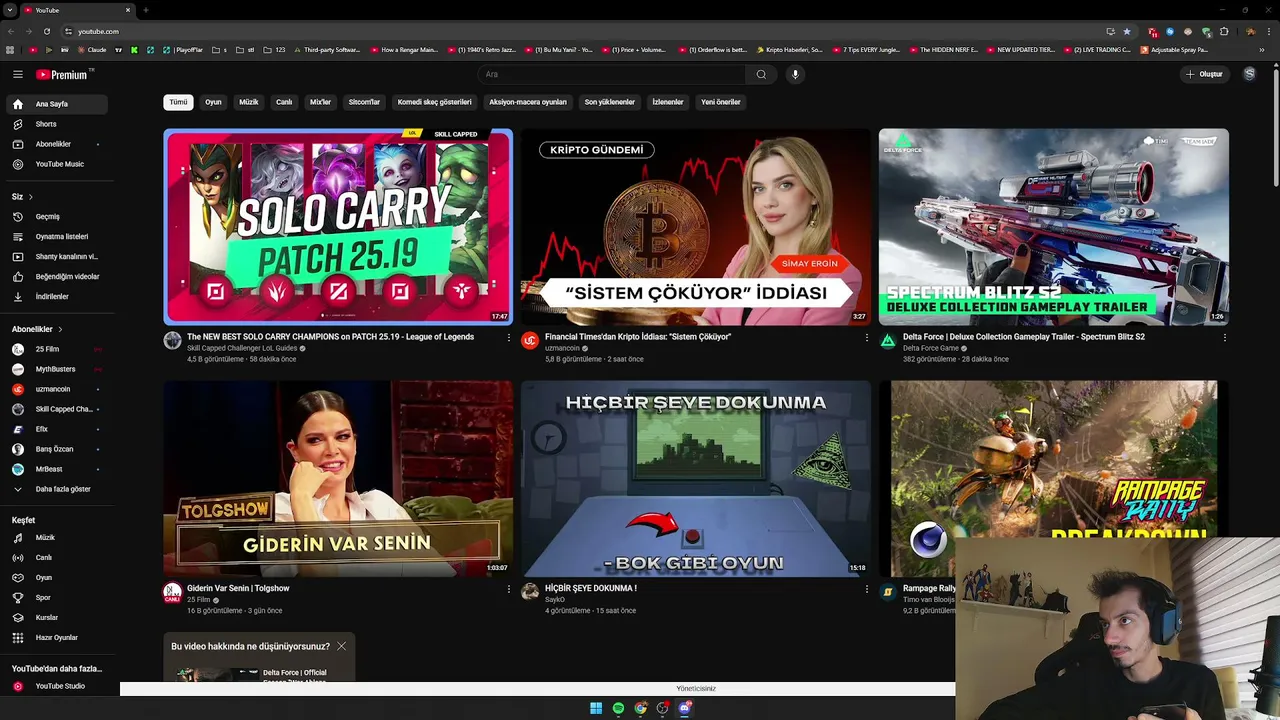Open YouTube Music from sidebar

[x=57, y=164]
